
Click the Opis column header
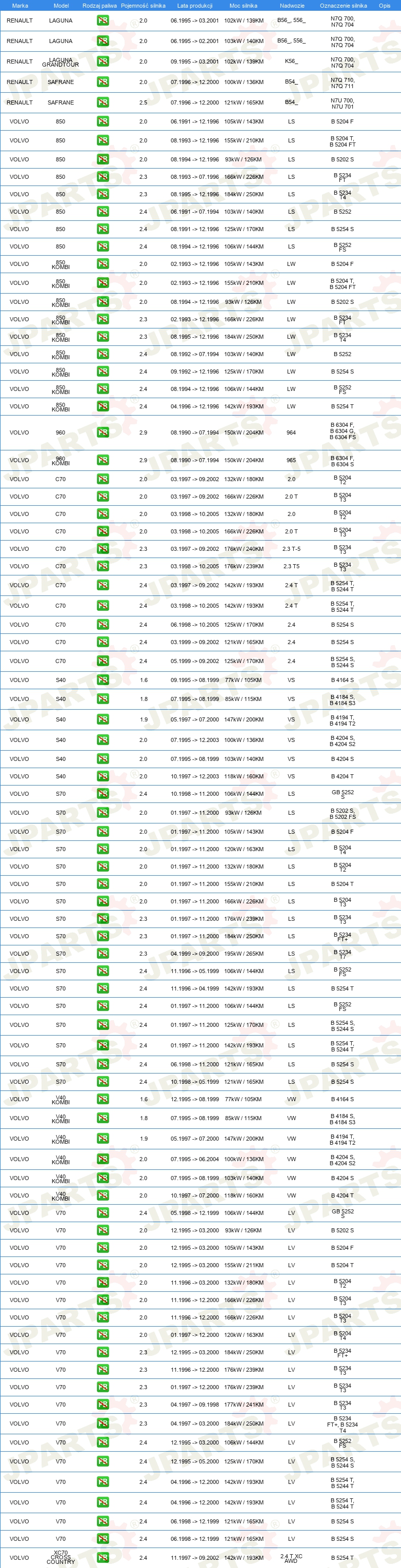click(385, 6)
